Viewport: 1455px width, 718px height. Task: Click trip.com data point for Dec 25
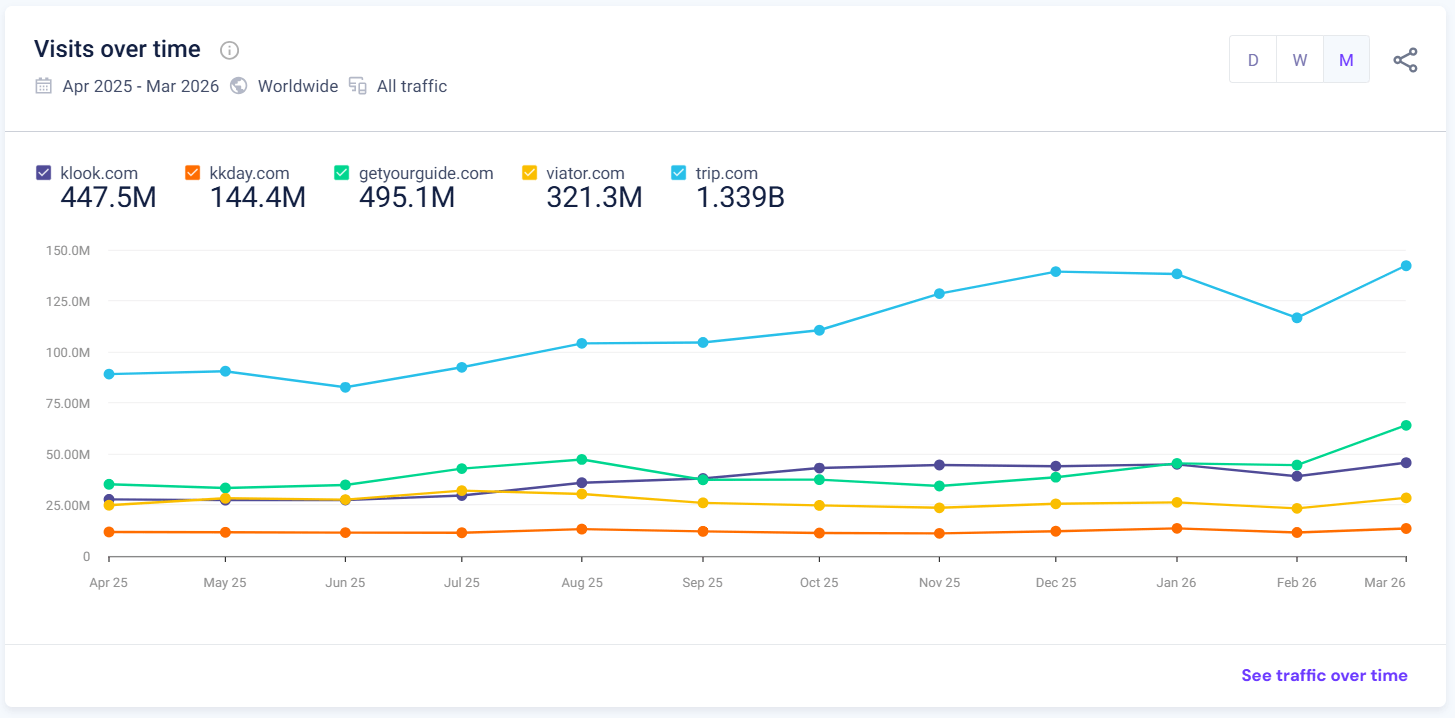click(1056, 272)
